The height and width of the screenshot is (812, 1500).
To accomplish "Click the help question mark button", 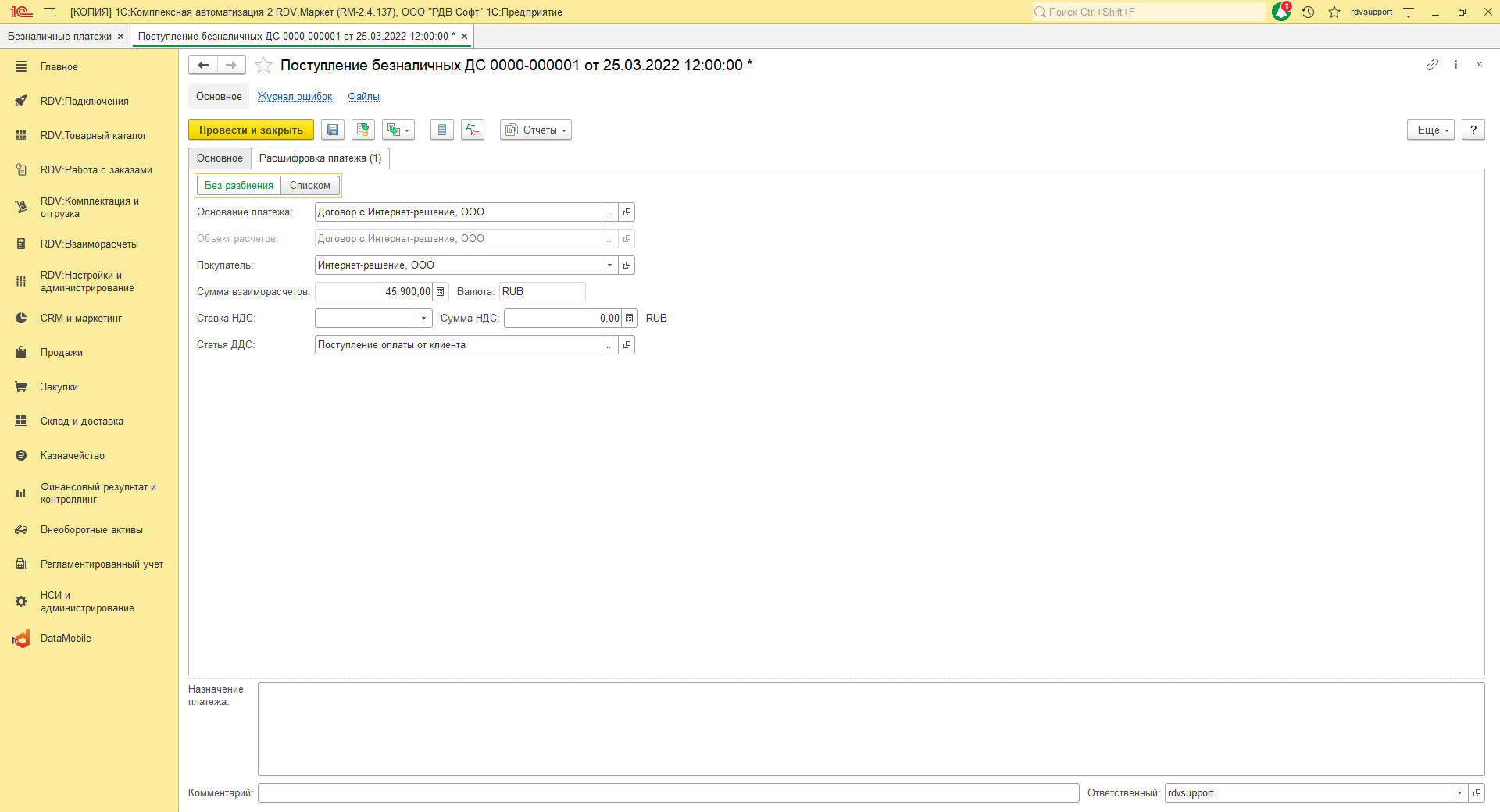I will (x=1473, y=130).
